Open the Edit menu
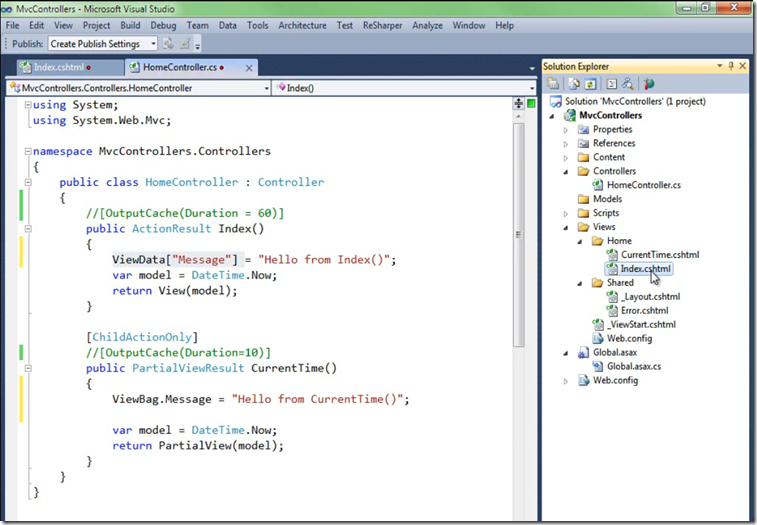This screenshot has width=757, height=525. tap(37, 26)
